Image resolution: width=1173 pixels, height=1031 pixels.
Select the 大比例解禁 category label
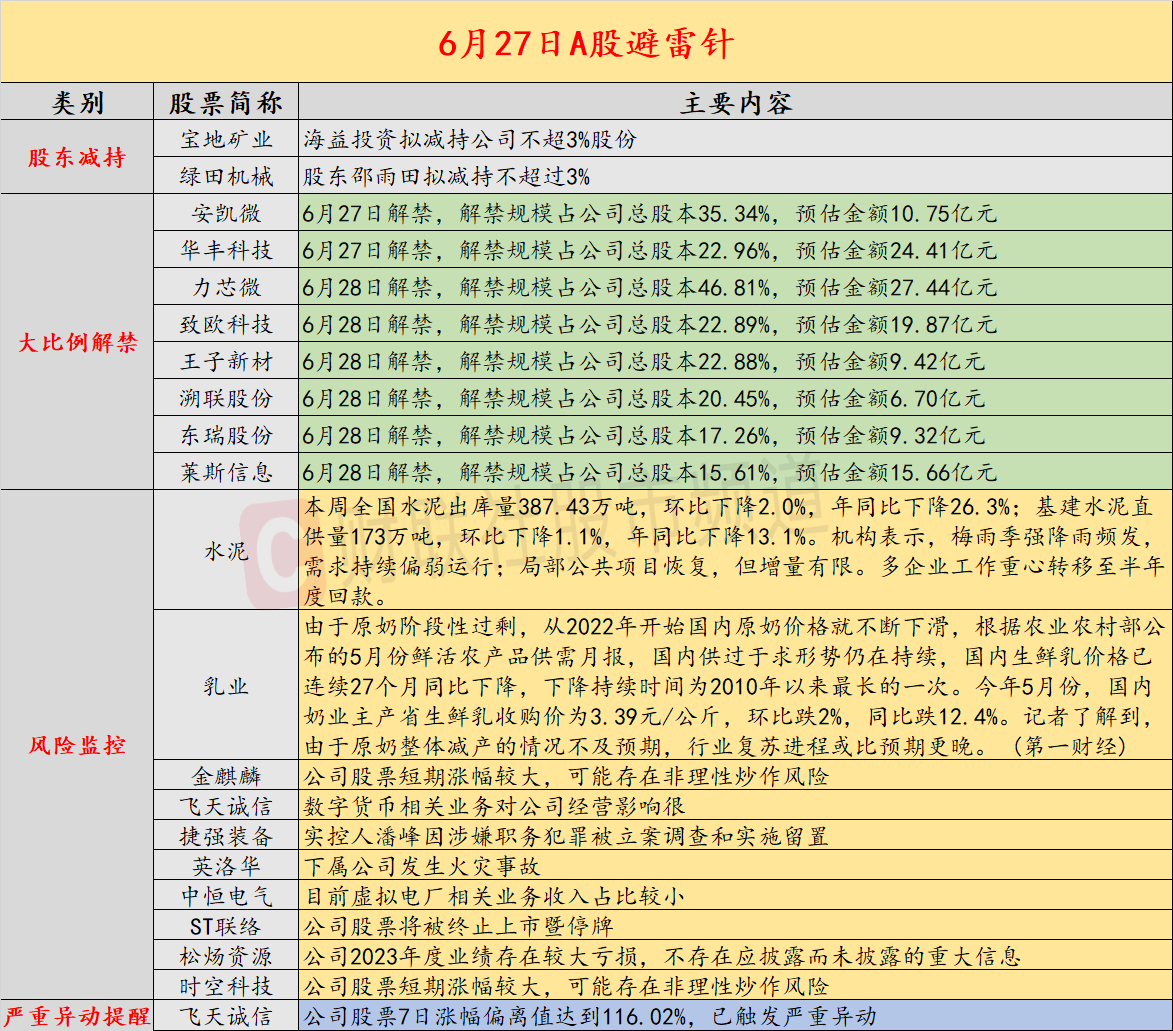tap(77, 343)
